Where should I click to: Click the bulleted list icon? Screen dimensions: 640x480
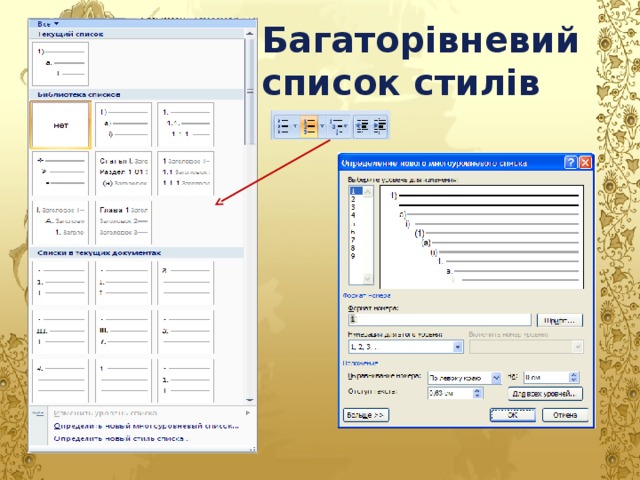point(282,126)
